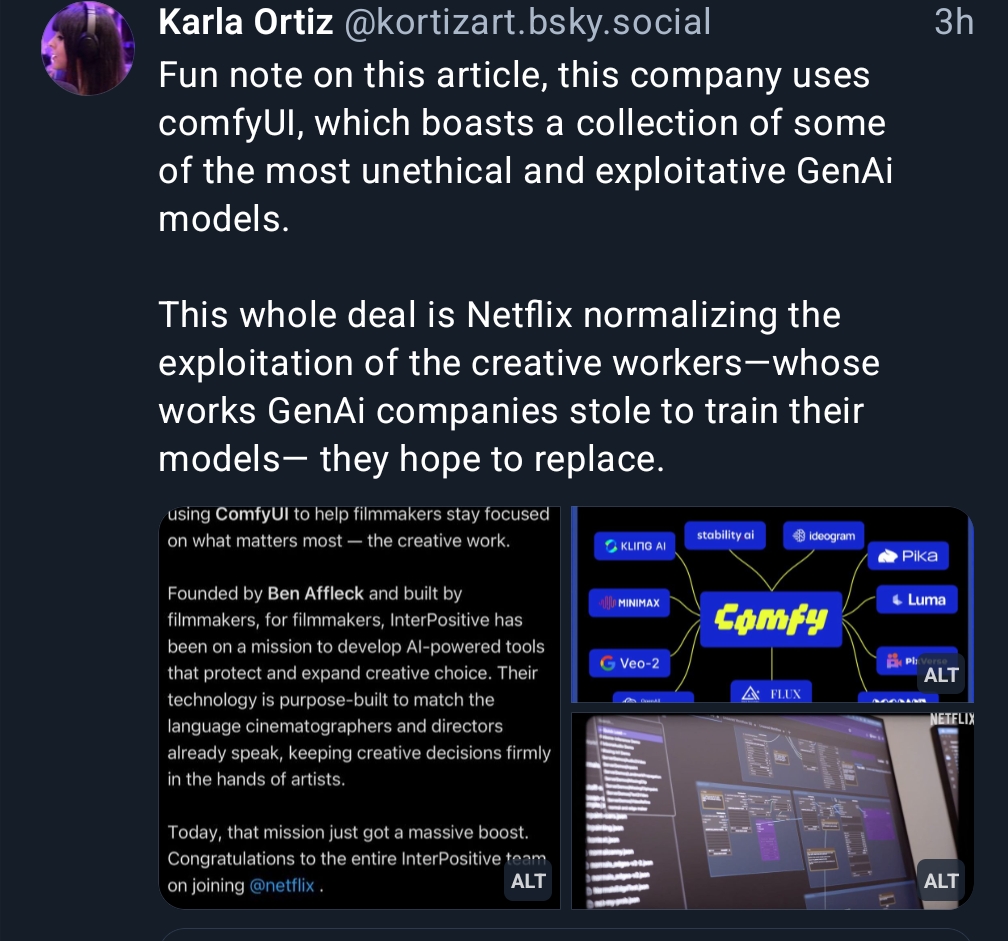
Task: Click the FLUX triangle logo
Action: 771,692
